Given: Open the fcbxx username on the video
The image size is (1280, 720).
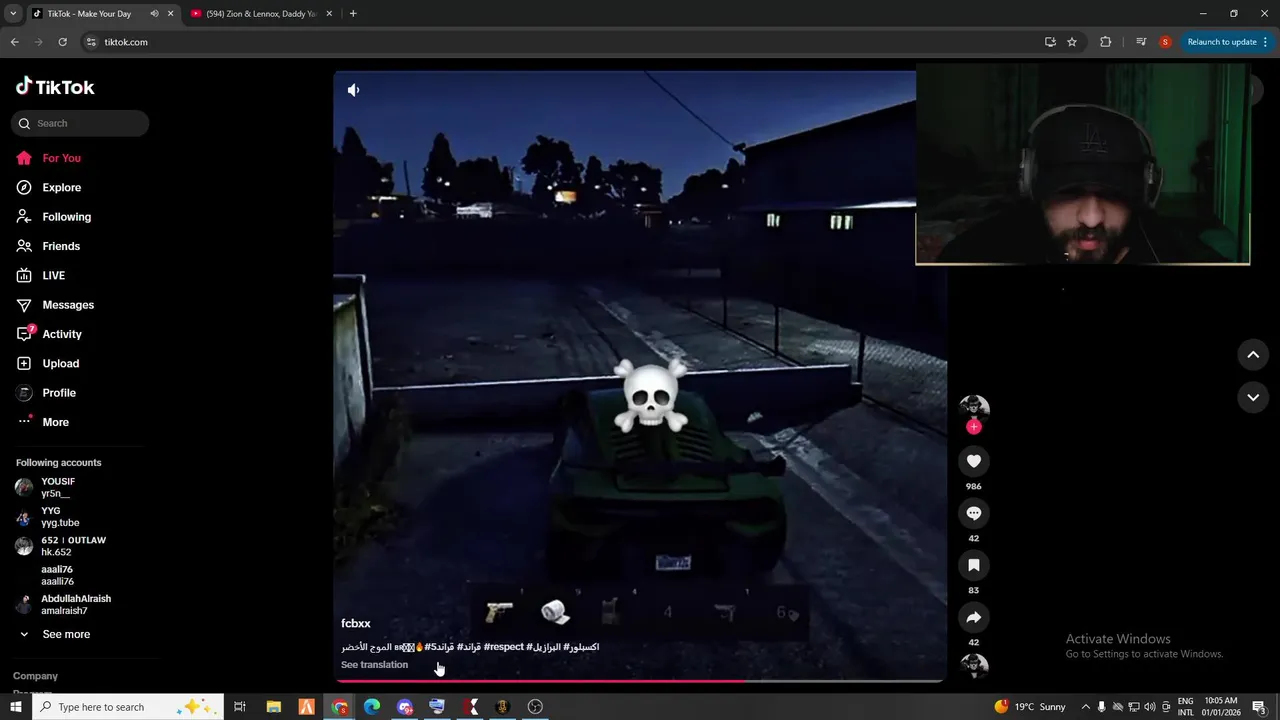Looking at the screenshot, I should [356, 624].
